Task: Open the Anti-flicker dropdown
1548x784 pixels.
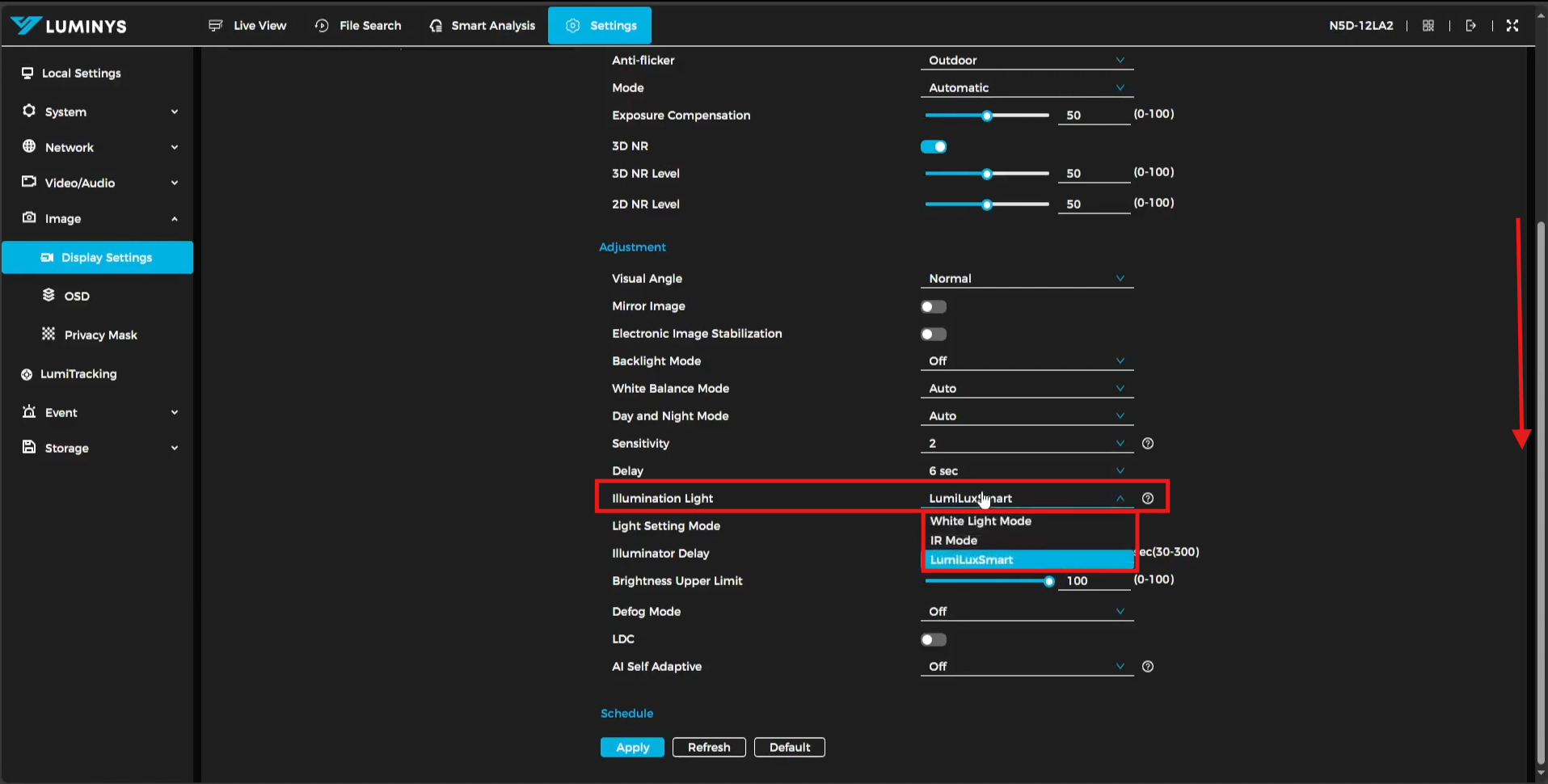Action: [1026, 61]
